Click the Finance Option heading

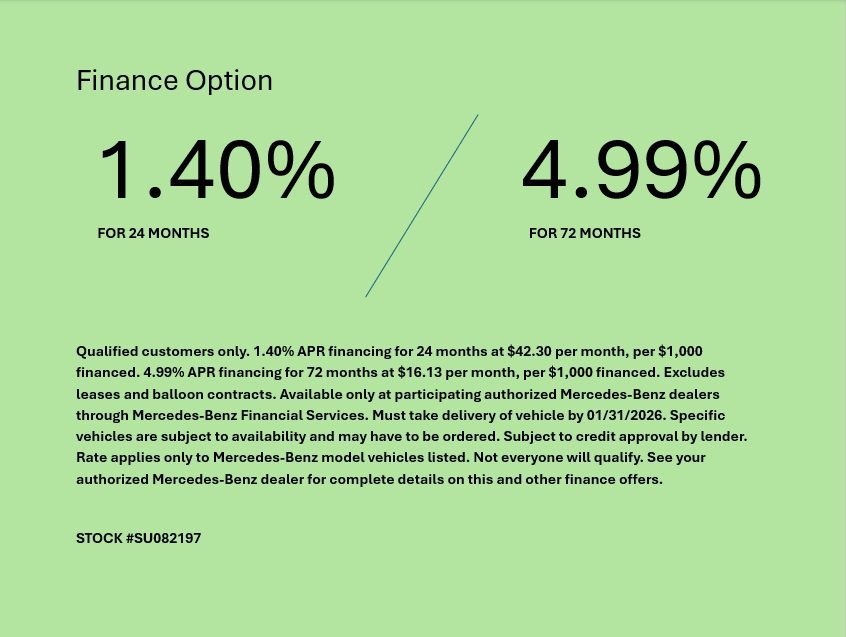[174, 81]
